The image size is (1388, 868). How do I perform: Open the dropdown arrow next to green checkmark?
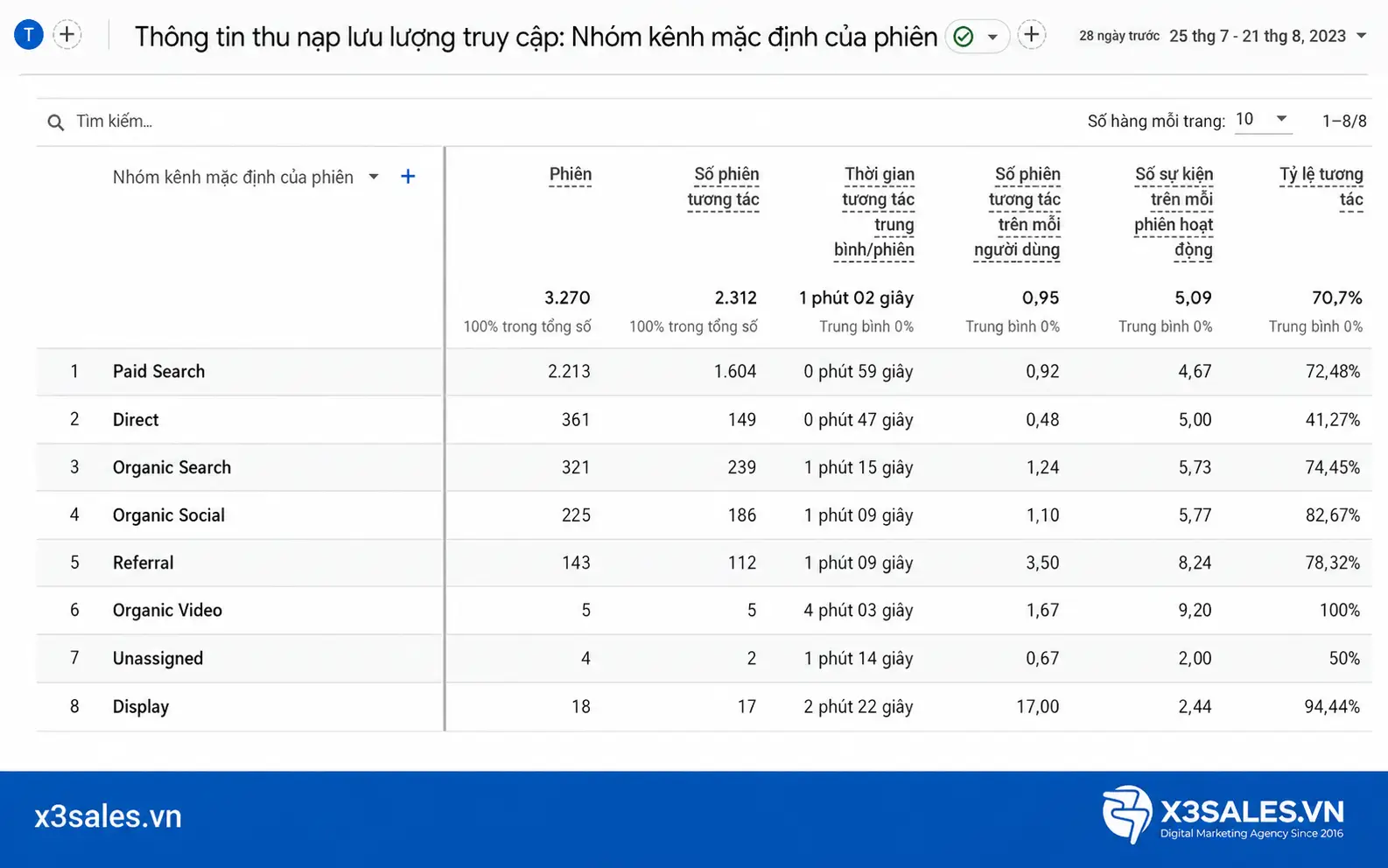click(992, 37)
